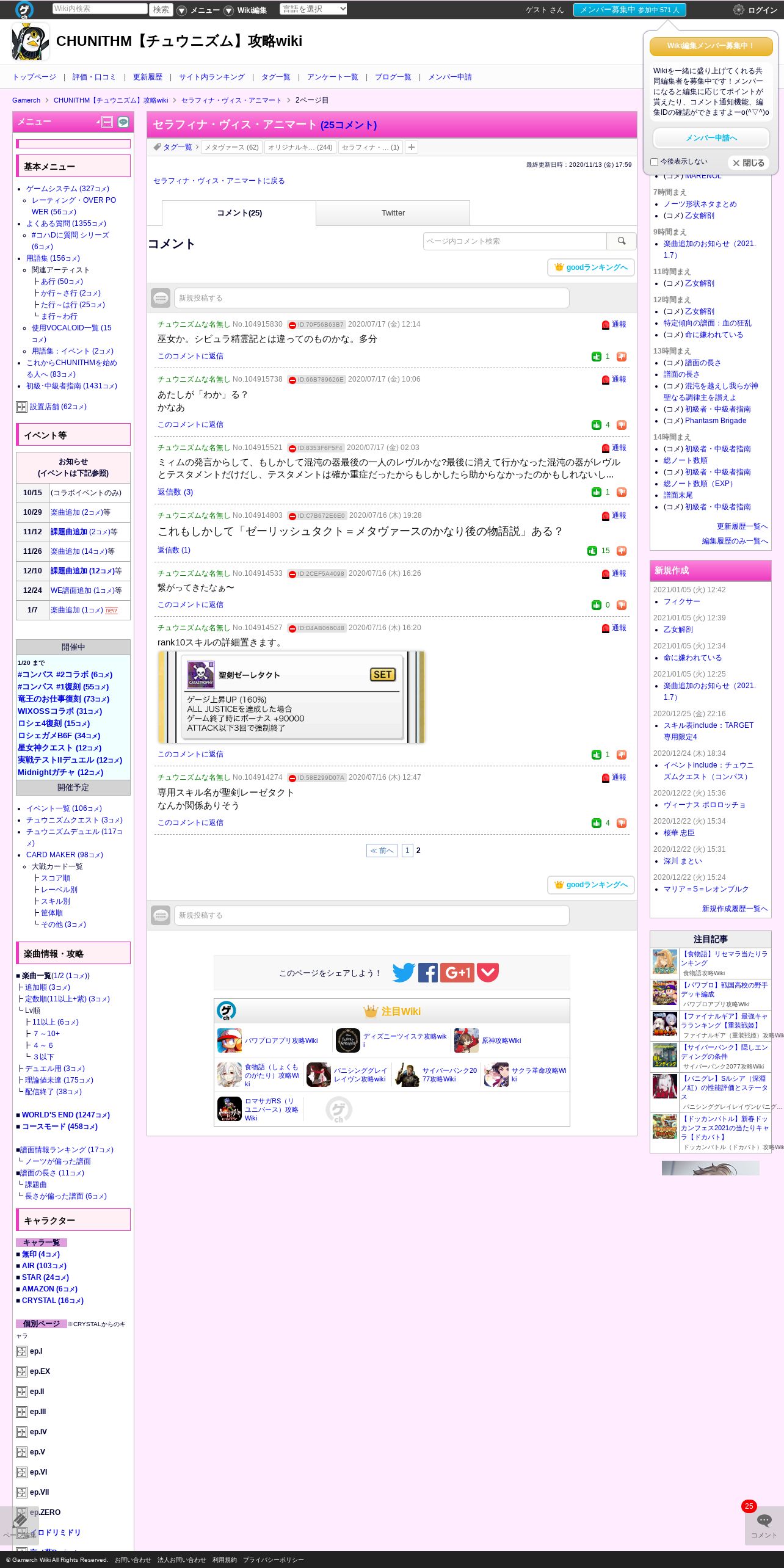784x1568 pixels.
Task: Open WORLD'S END menu link
Action: click(65, 1115)
